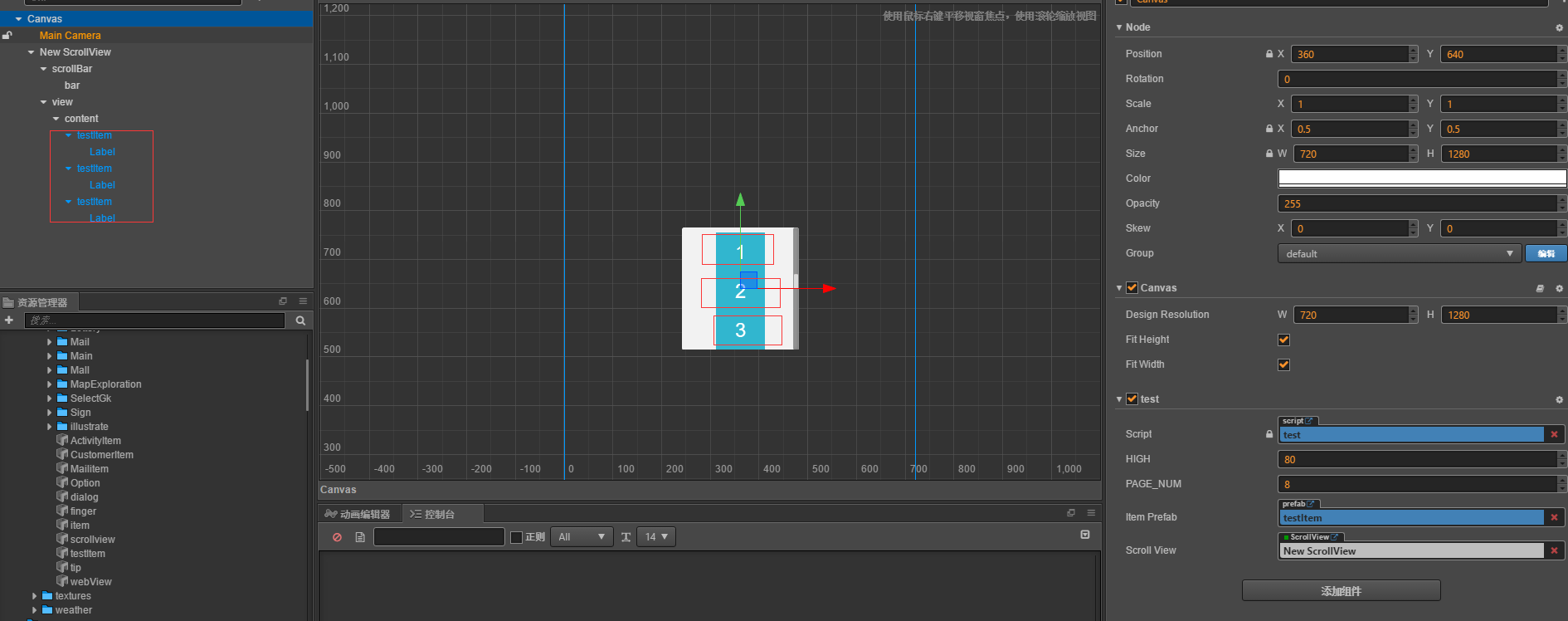1568x621 pixels.
Task: Expand the textures folder
Action: click(x=35, y=596)
